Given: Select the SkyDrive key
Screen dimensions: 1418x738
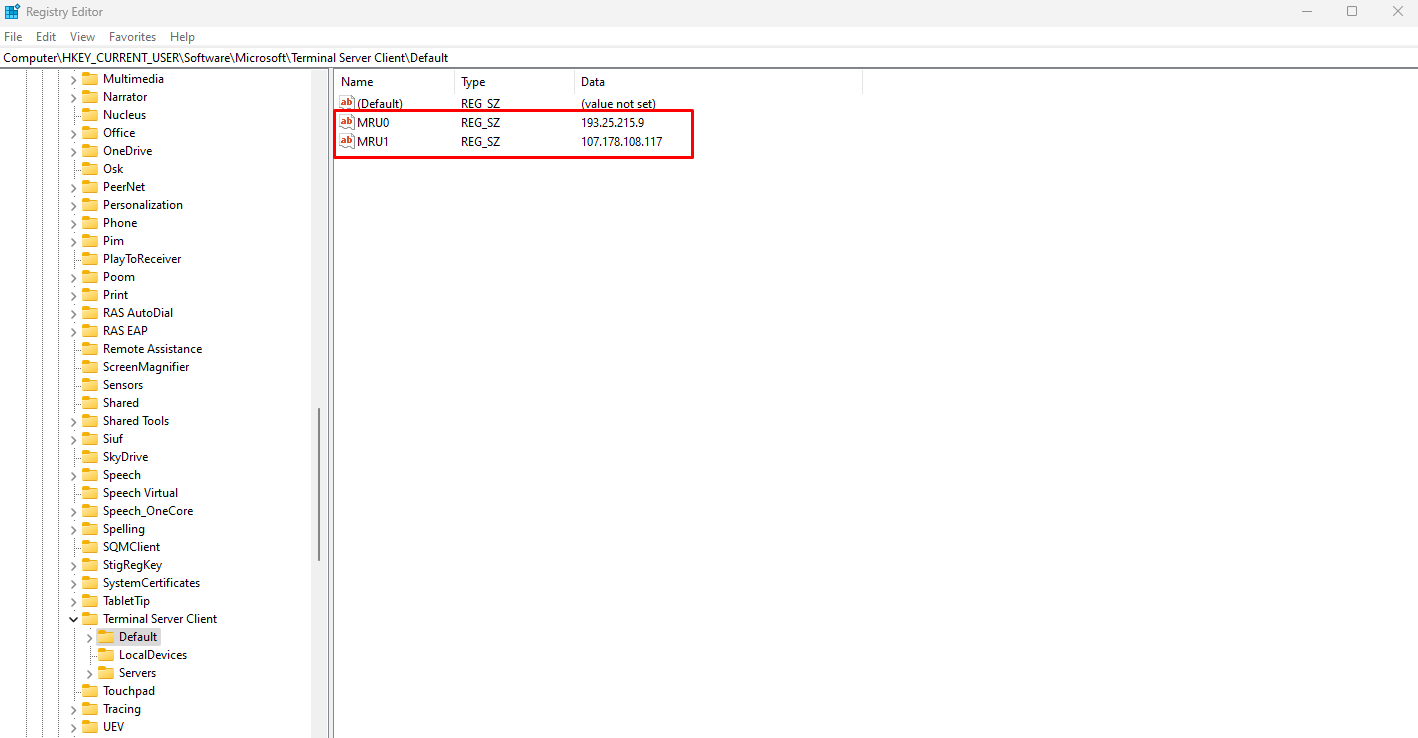Looking at the screenshot, I should click(126, 457).
